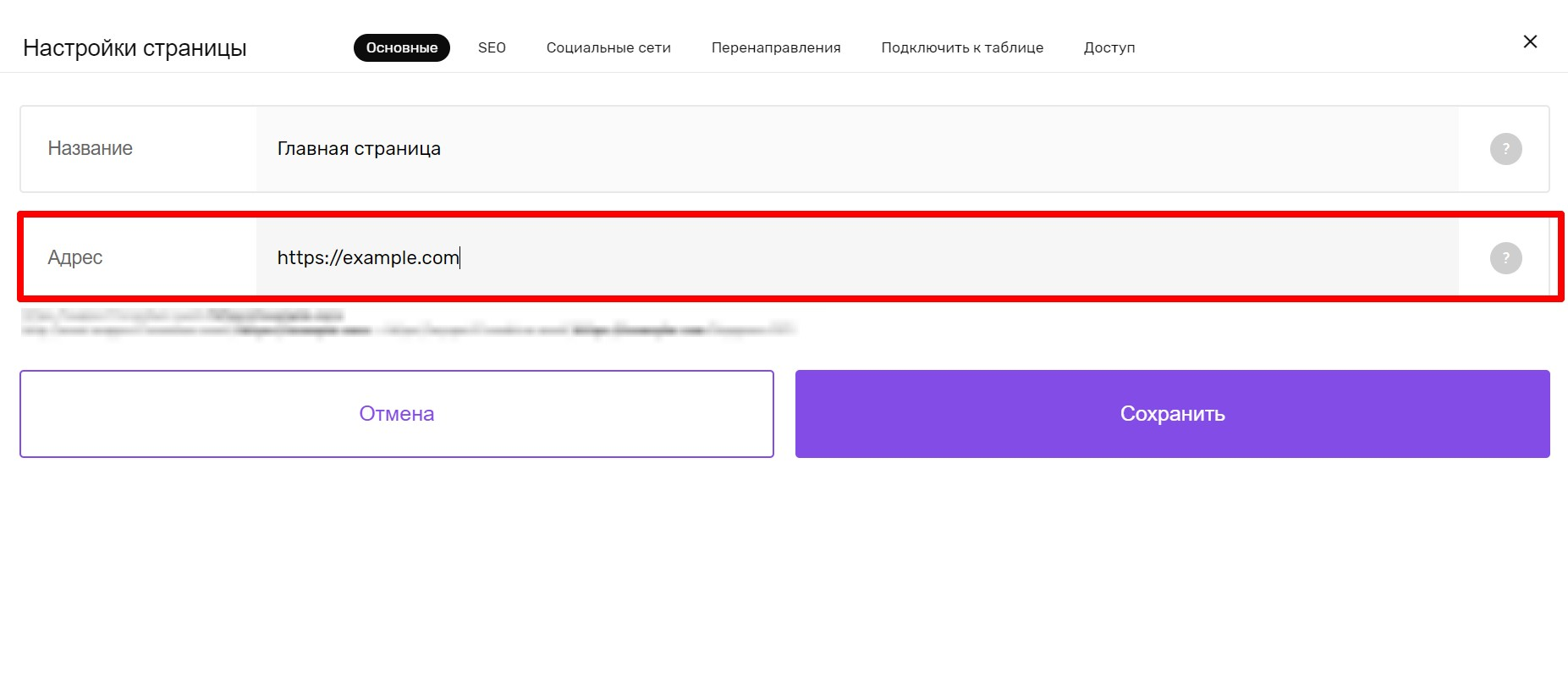The width and height of the screenshot is (1568, 673).
Task: Open the Подключить к таблице tab
Action: coord(962,47)
